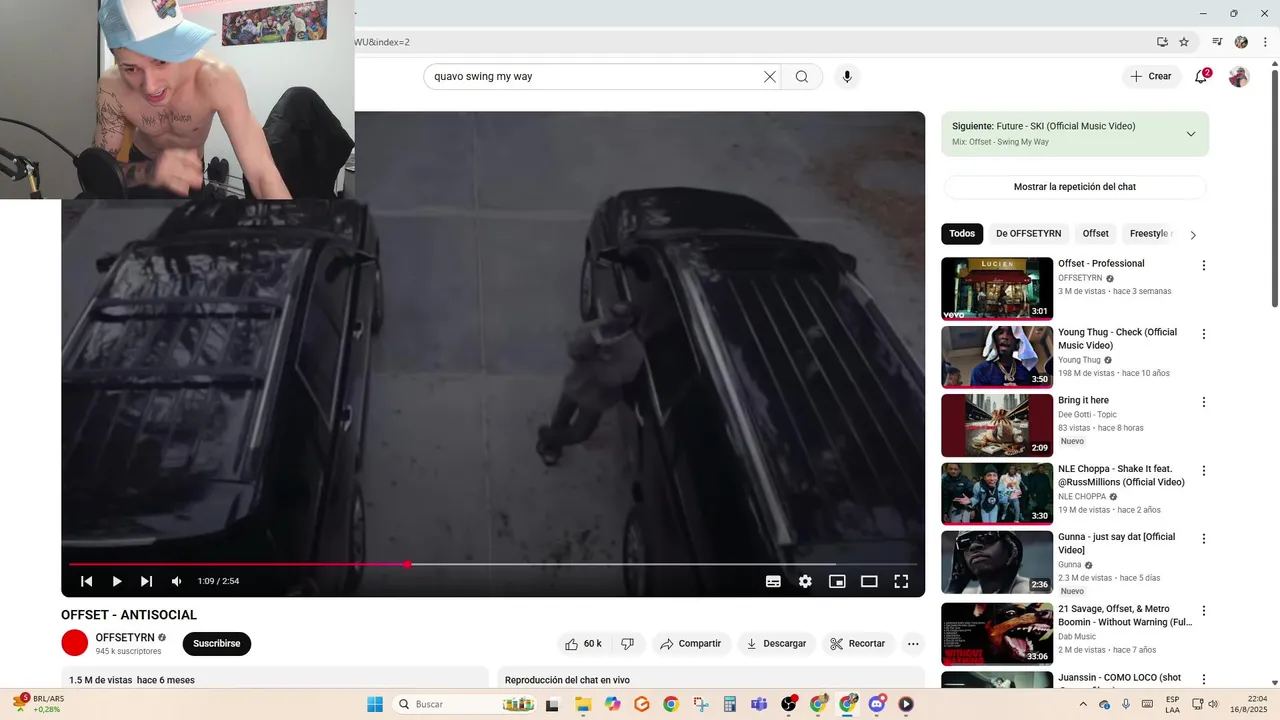1280x720 pixels.
Task: Open Discord from the taskbar
Action: pyautogui.click(x=877, y=704)
